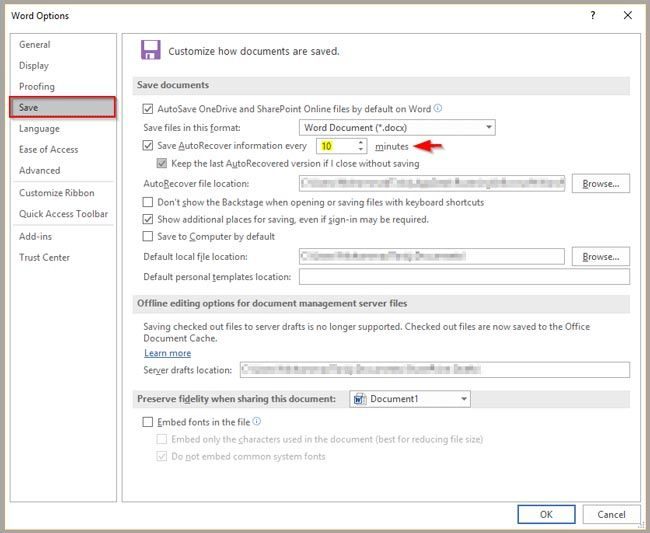The height and width of the screenshot is (533, 650).
Task: Select the Proofing category
Action: click(x=37, y=87)
